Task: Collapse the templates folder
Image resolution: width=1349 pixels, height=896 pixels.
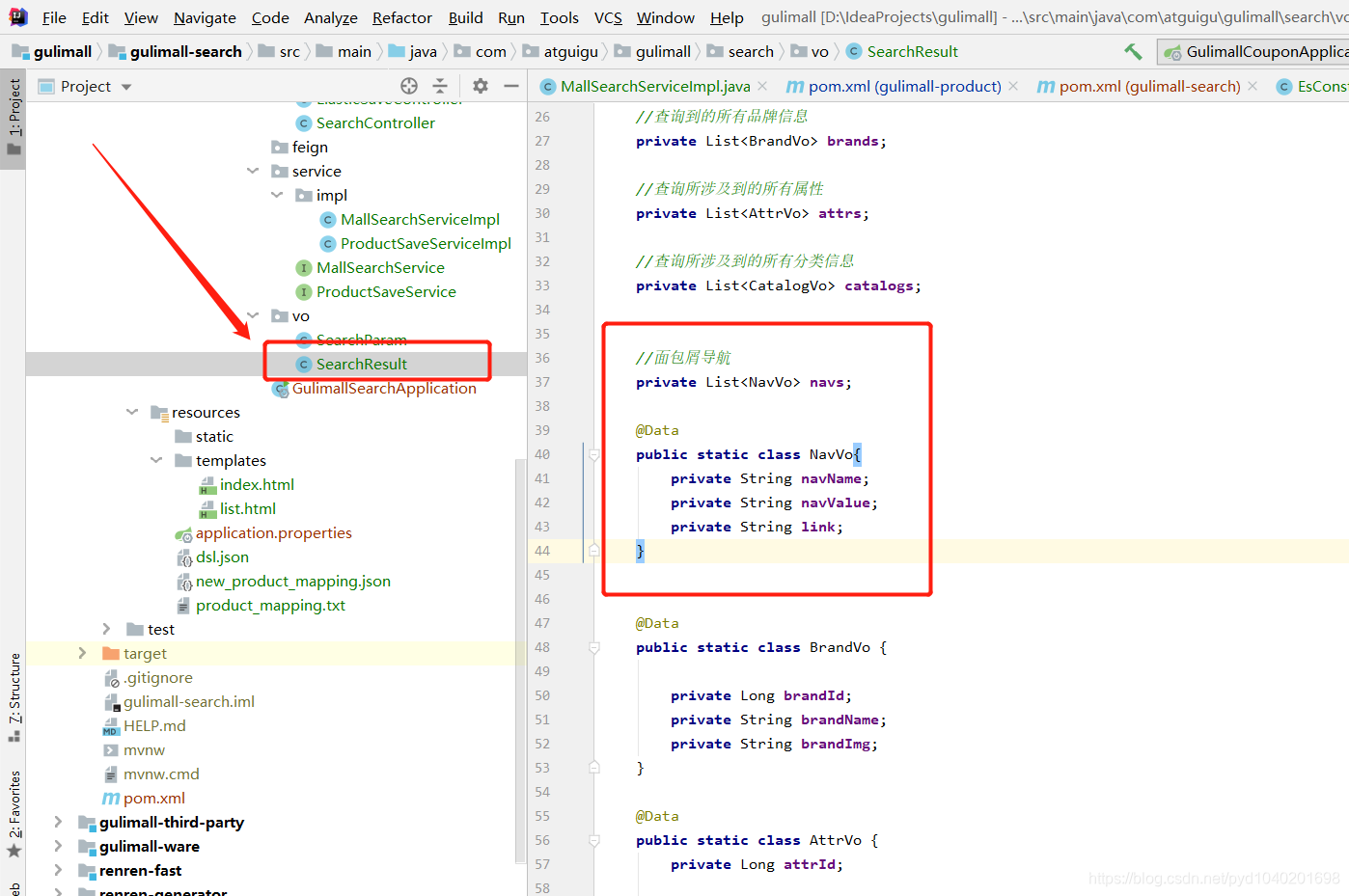Action: pos(156,460)
